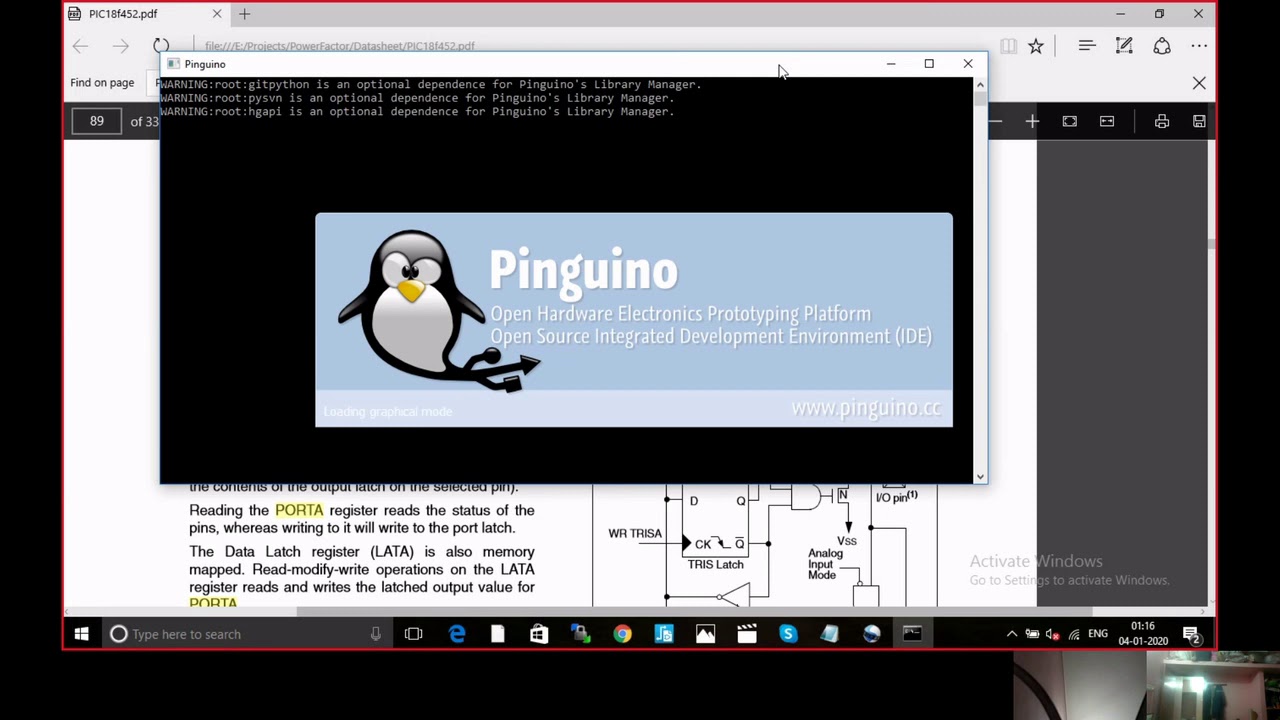Open Add notes pen icon in Edge
Viewport: 1280px width, 720px height.
[1124, 46]
